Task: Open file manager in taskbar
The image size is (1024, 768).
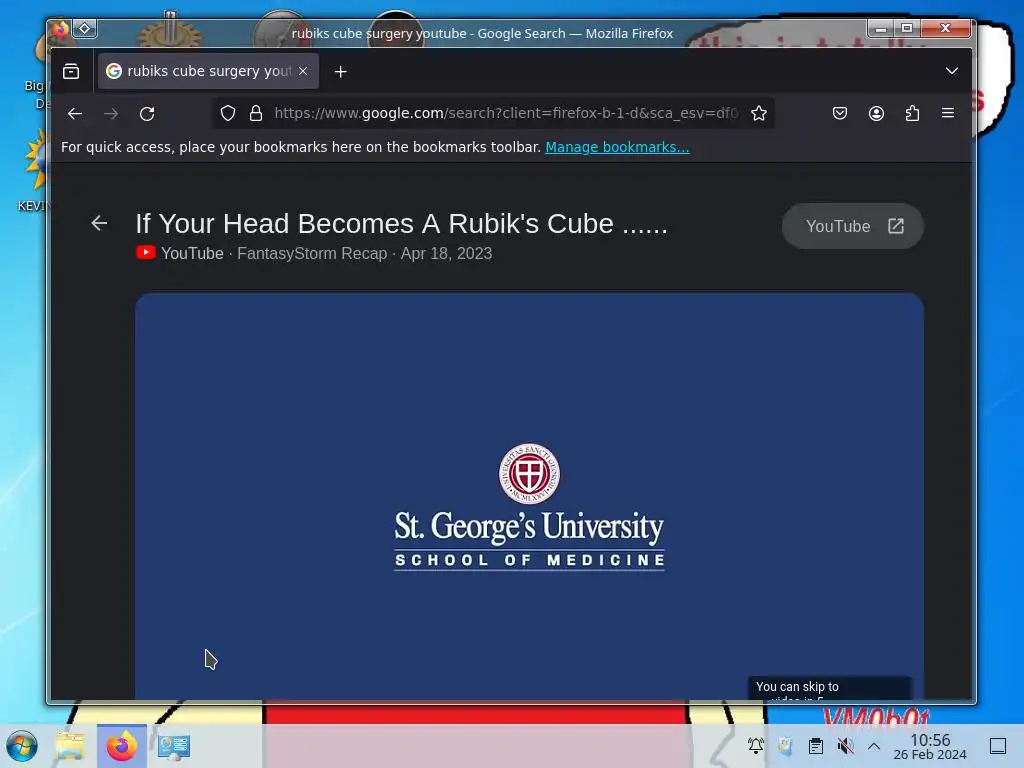Action: point(70,746)
